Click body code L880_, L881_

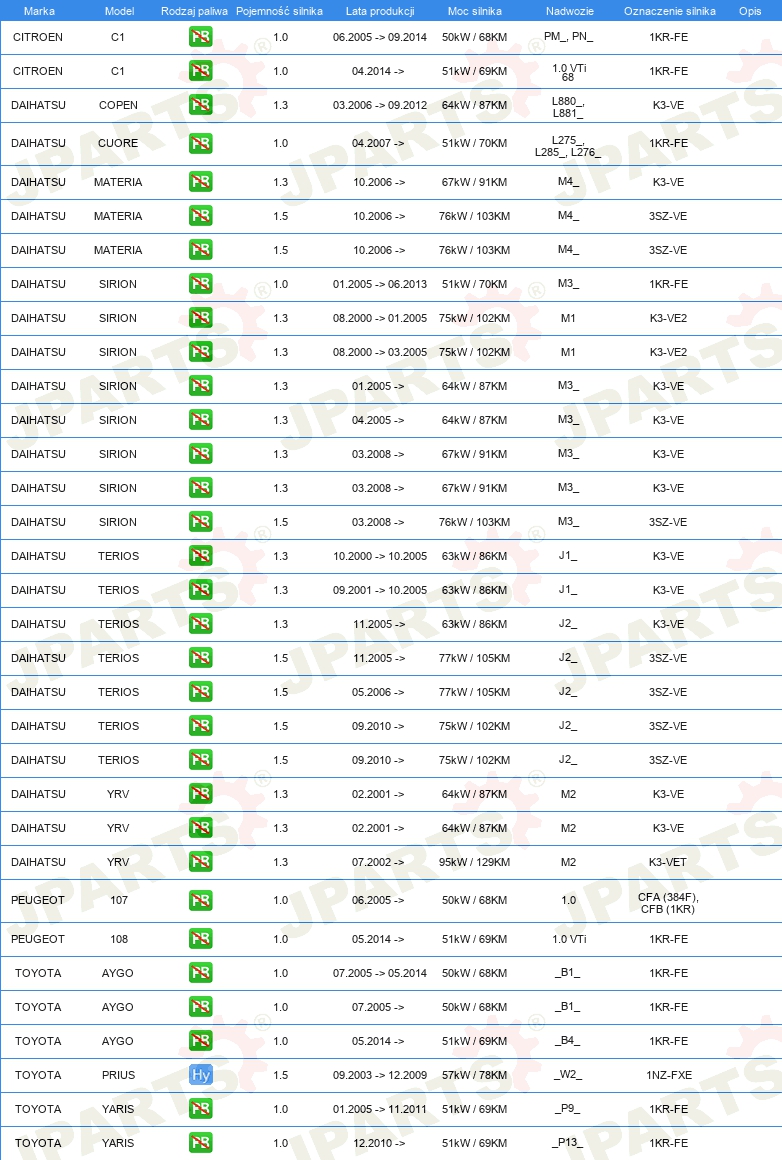coord(567,107)
